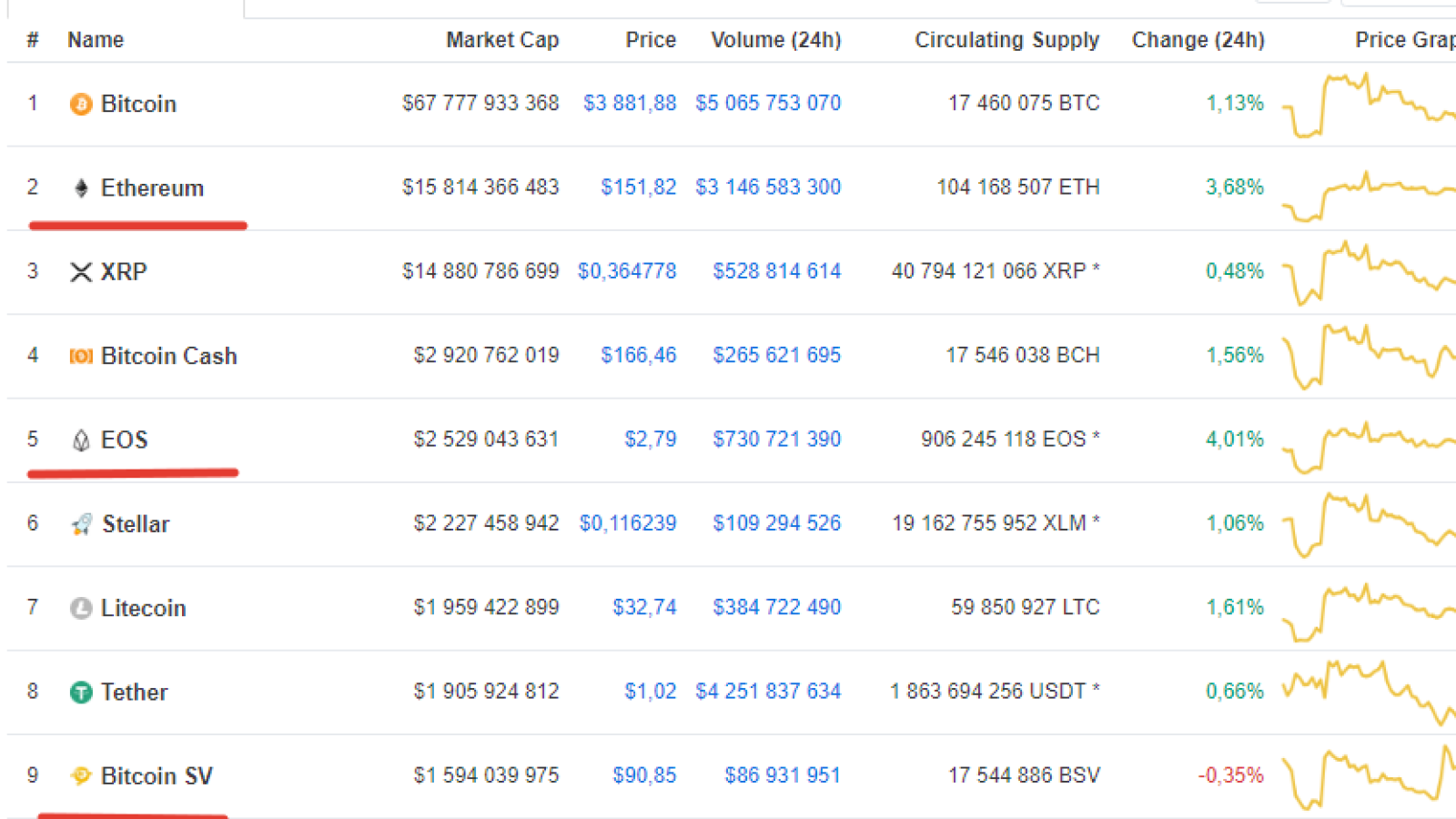
Task: Open the Ethereum price graph thumbnail
Action: tap(1369, 196)
